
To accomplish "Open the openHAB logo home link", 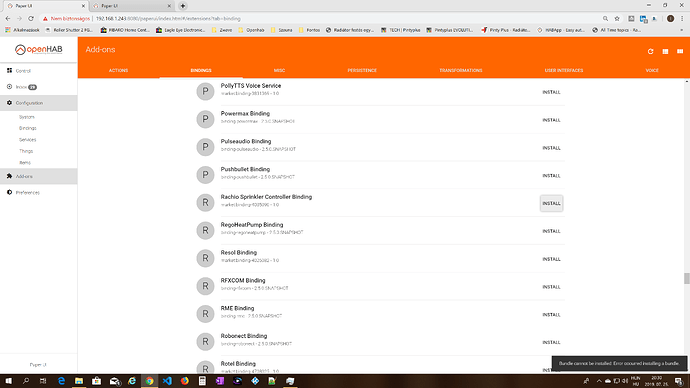I will tap(39, 50).
